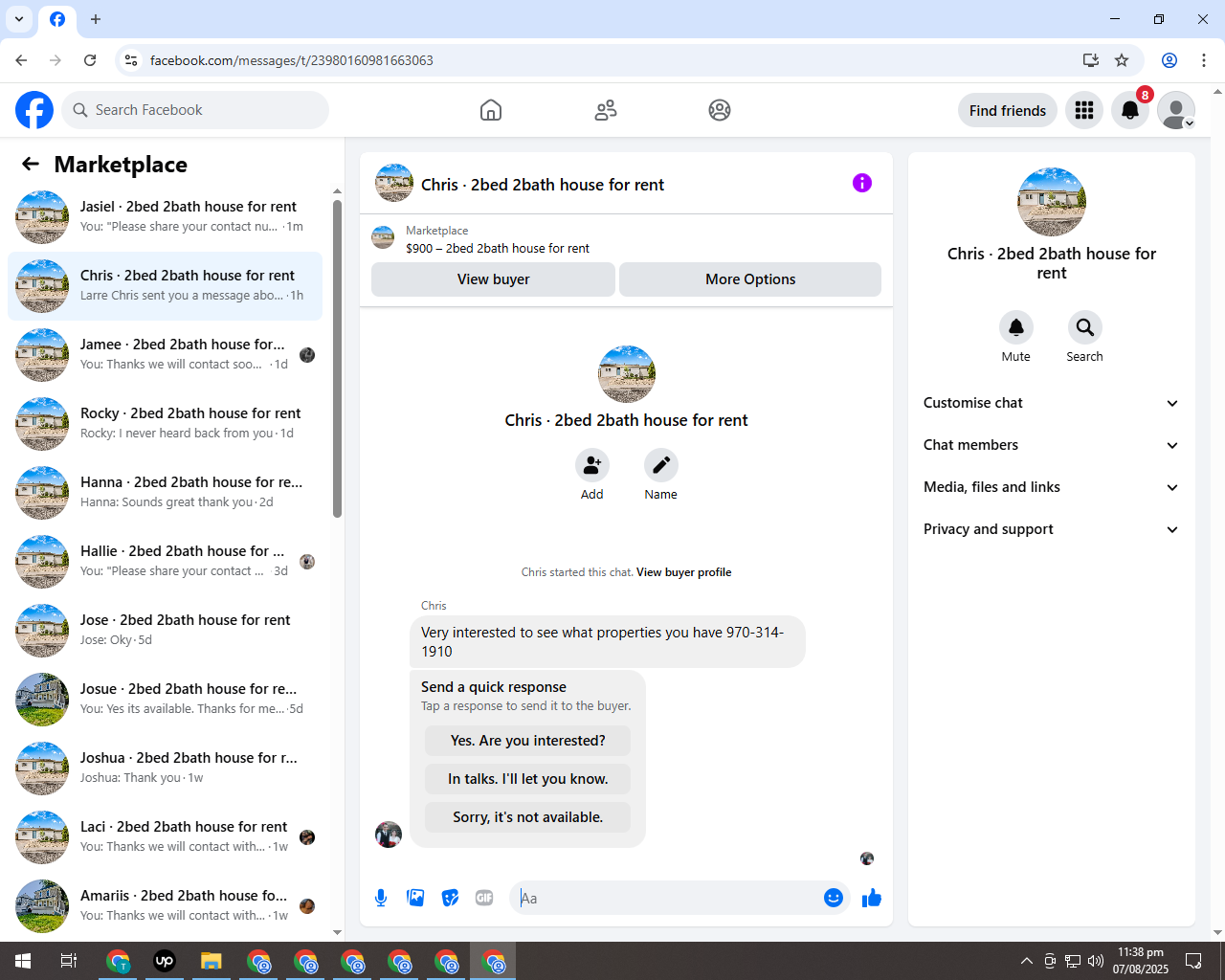Open Windows Start menu
This screenshot has width=1225, height=980.
click(23, 961)
